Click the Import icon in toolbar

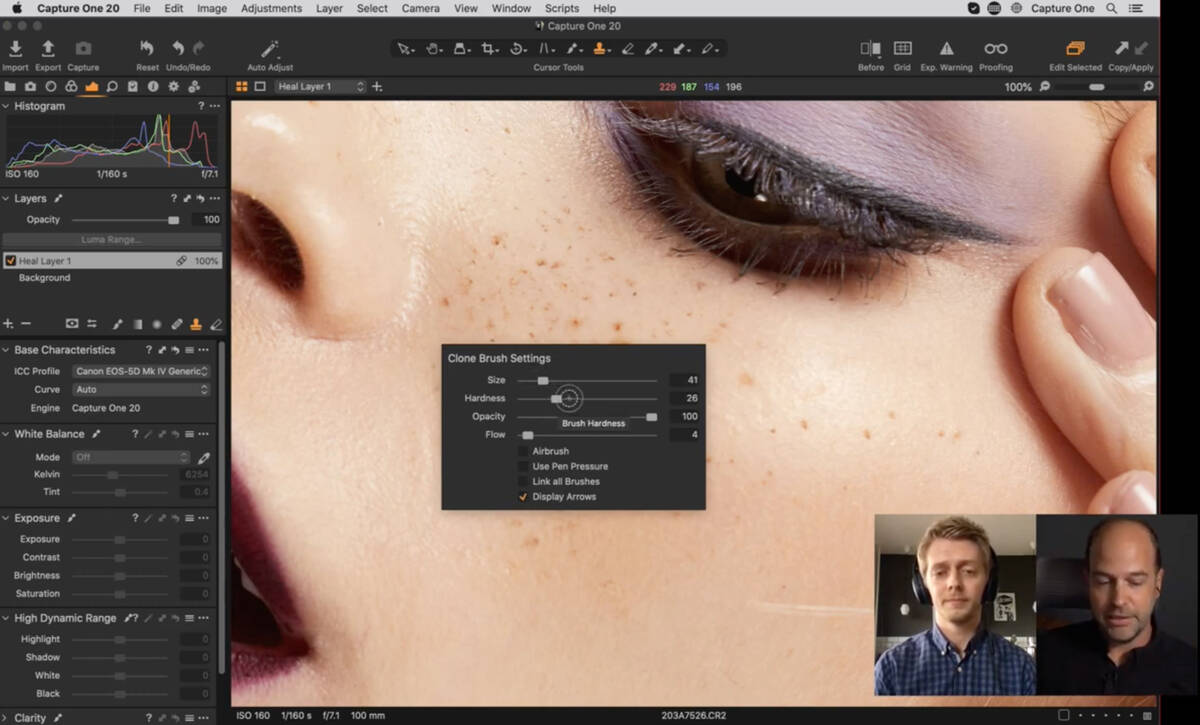15,49
